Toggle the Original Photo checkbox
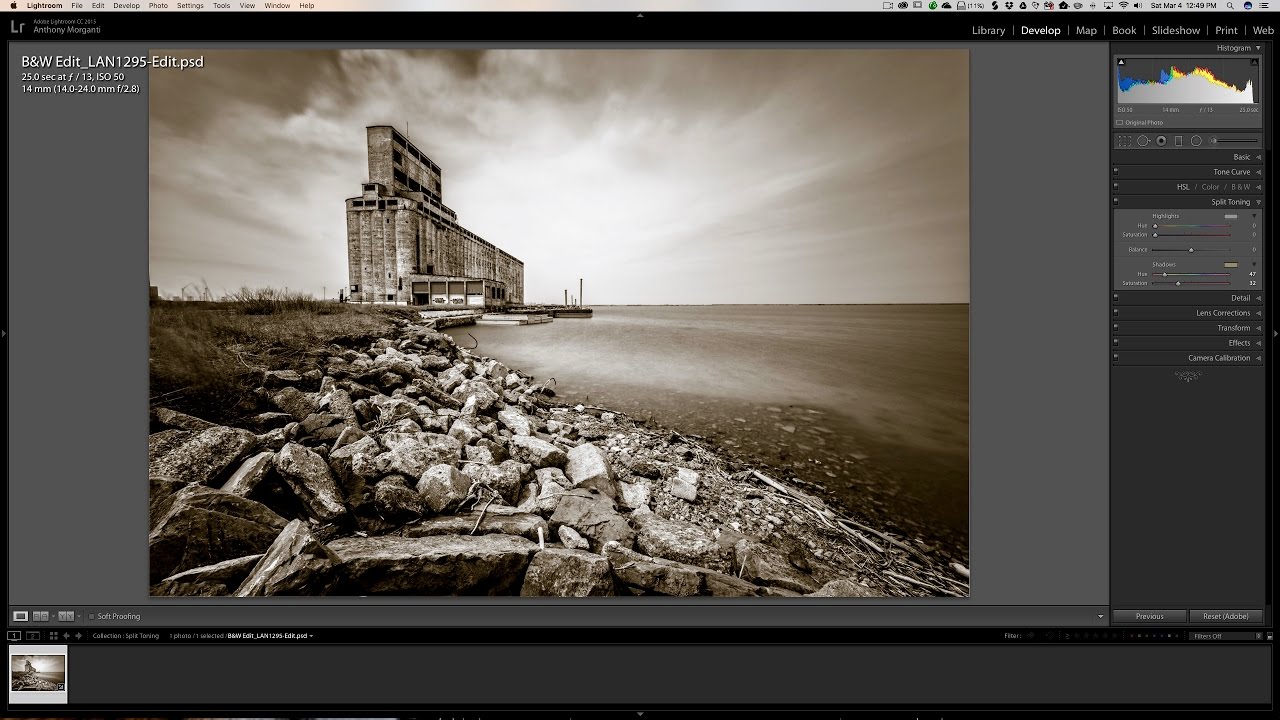Screen dimensions: 1280x720 pos(1120,122)
